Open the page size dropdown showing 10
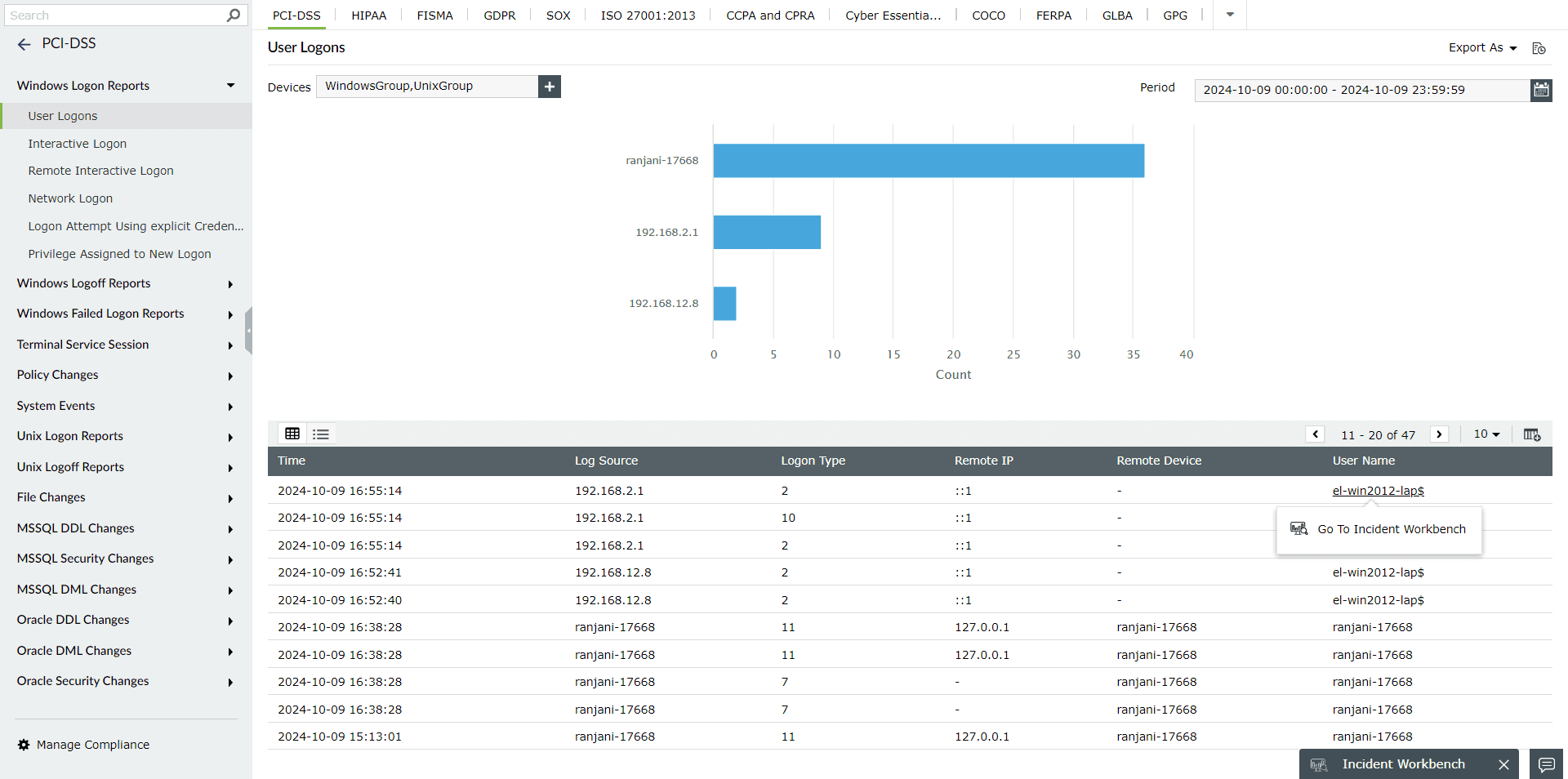Viewport: 1568px width, 779px height. (x=1486, y=434)
